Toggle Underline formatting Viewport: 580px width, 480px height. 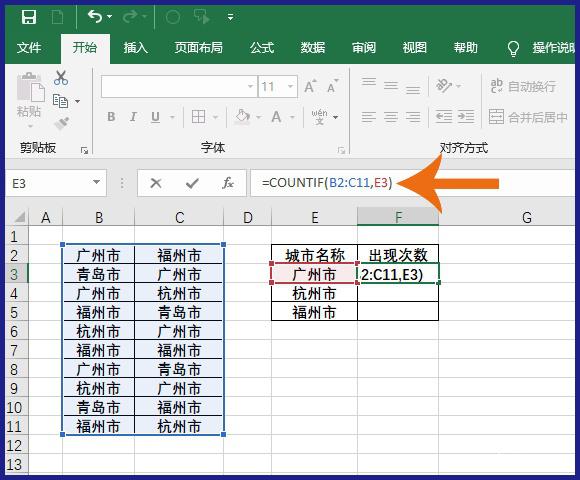(155, 117)
